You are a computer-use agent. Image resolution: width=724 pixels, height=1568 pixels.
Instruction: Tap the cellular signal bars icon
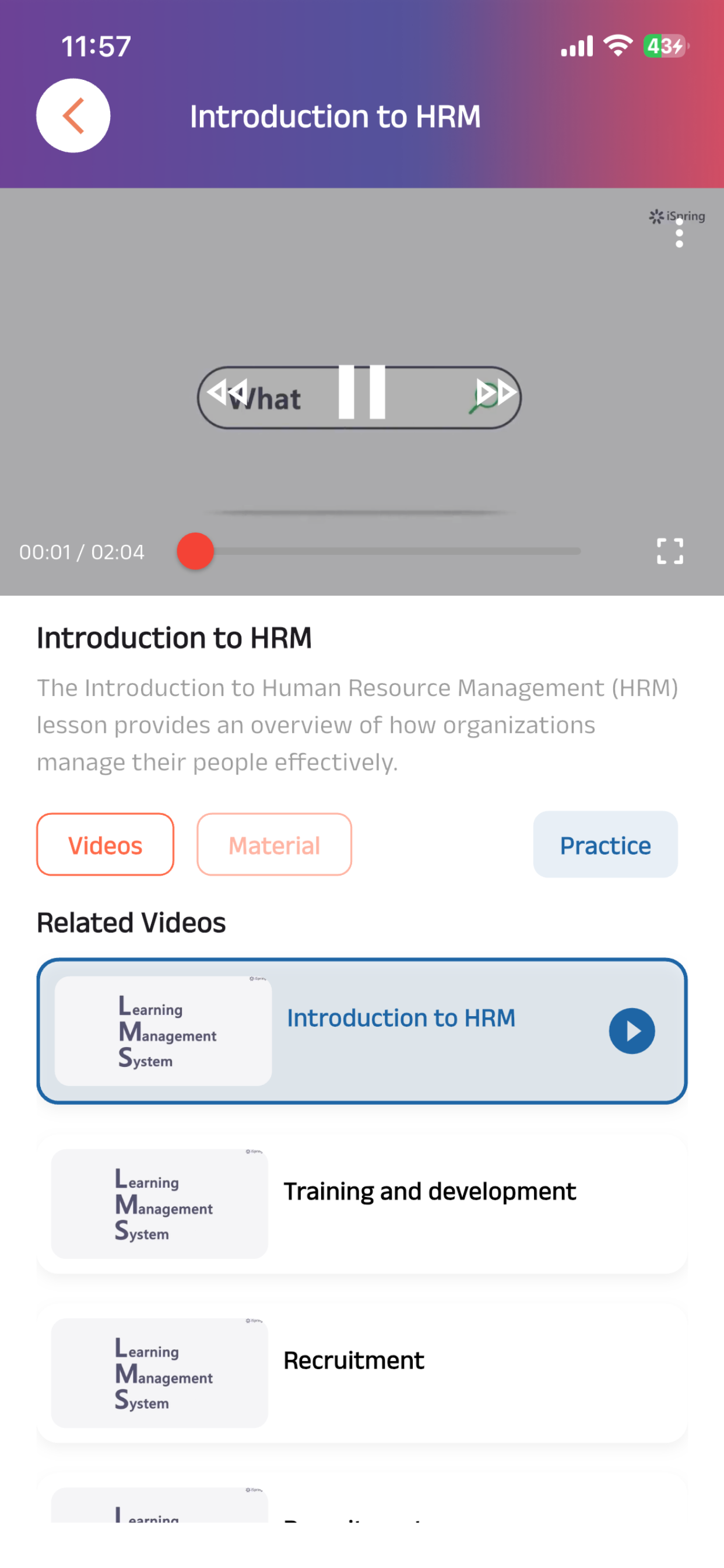(577, 46)
